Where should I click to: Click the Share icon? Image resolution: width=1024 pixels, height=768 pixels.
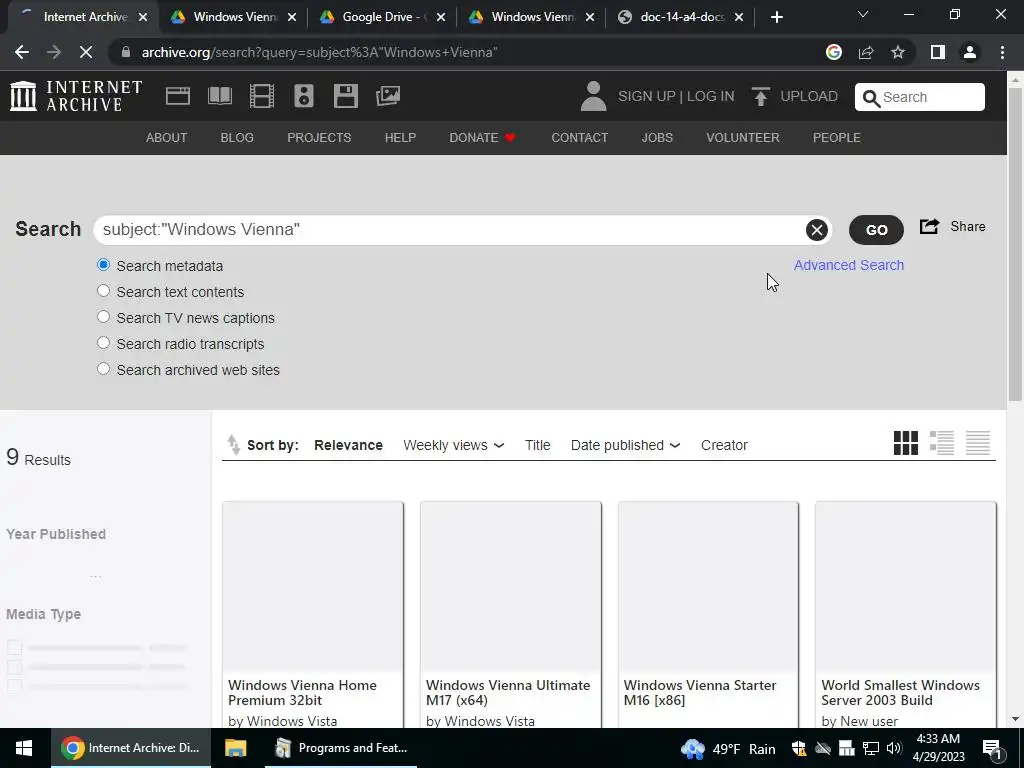pos(929,227)
